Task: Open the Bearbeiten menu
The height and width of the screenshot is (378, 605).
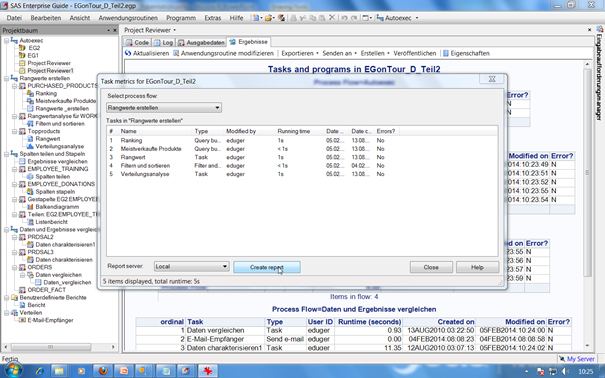Action: (46, 18)
